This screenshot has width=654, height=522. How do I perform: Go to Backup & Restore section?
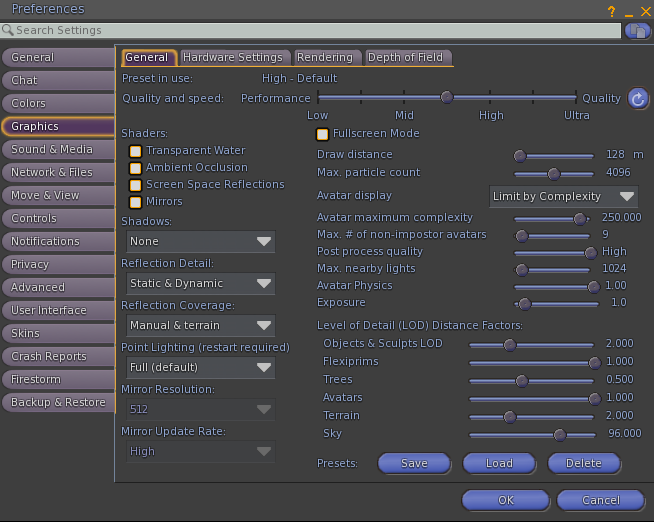(x=58, y=402)
